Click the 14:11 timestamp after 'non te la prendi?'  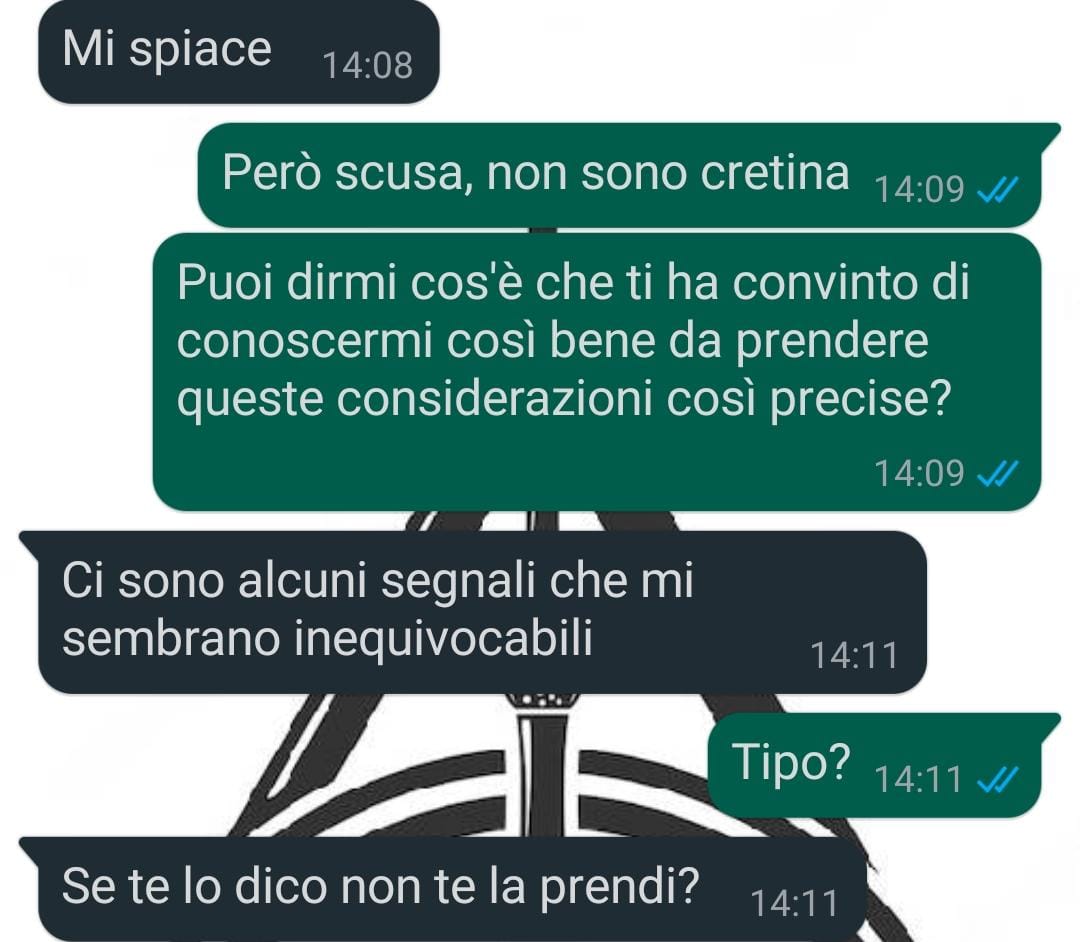click(793, 903)
